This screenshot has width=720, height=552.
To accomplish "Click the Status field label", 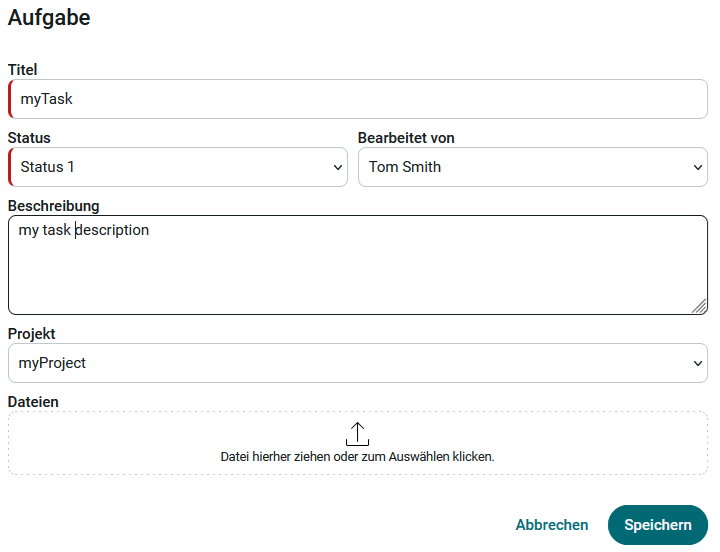I will [x=29, y=138].
